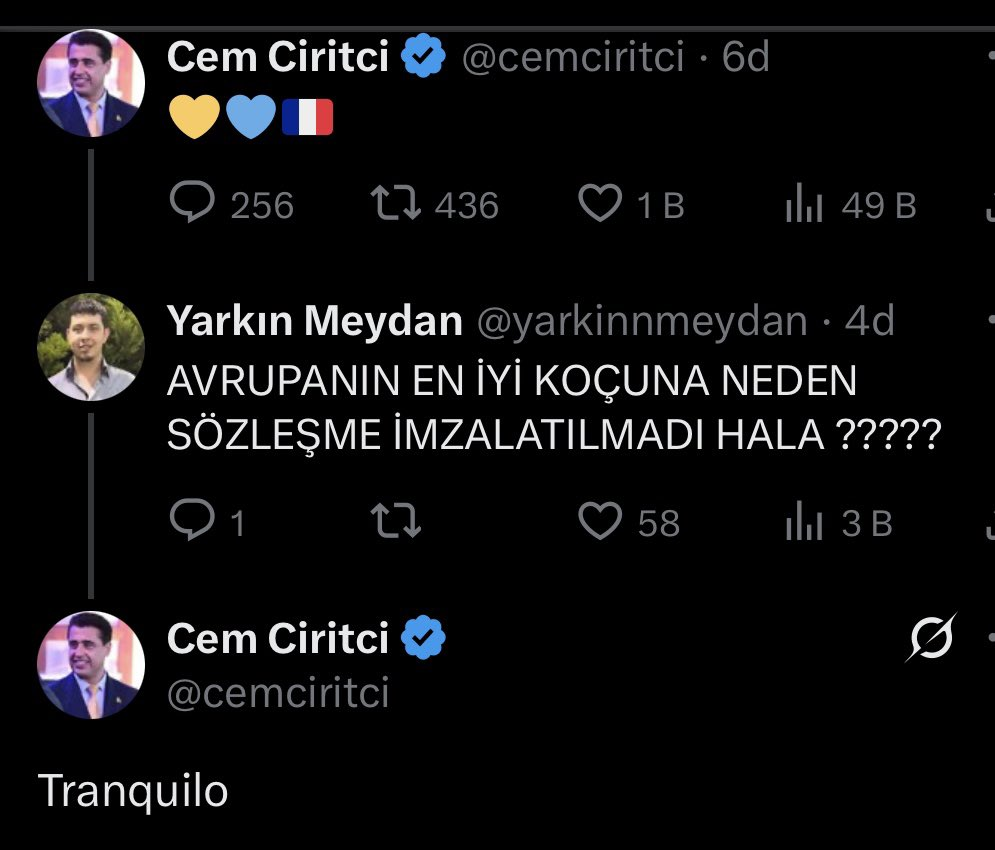
Task: View analytics showing 49 B views
Action: point(804,206)
